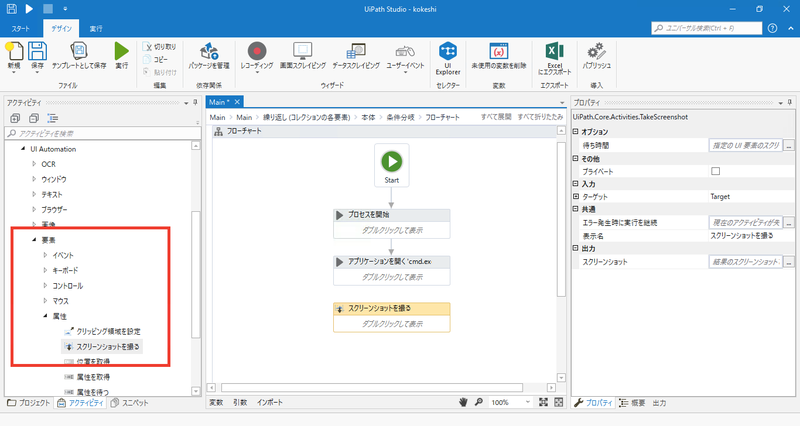The height and width of the screenshot is (426, 800).
Task: Collapse the UI Automation tree node
Action: pos(22,149)
